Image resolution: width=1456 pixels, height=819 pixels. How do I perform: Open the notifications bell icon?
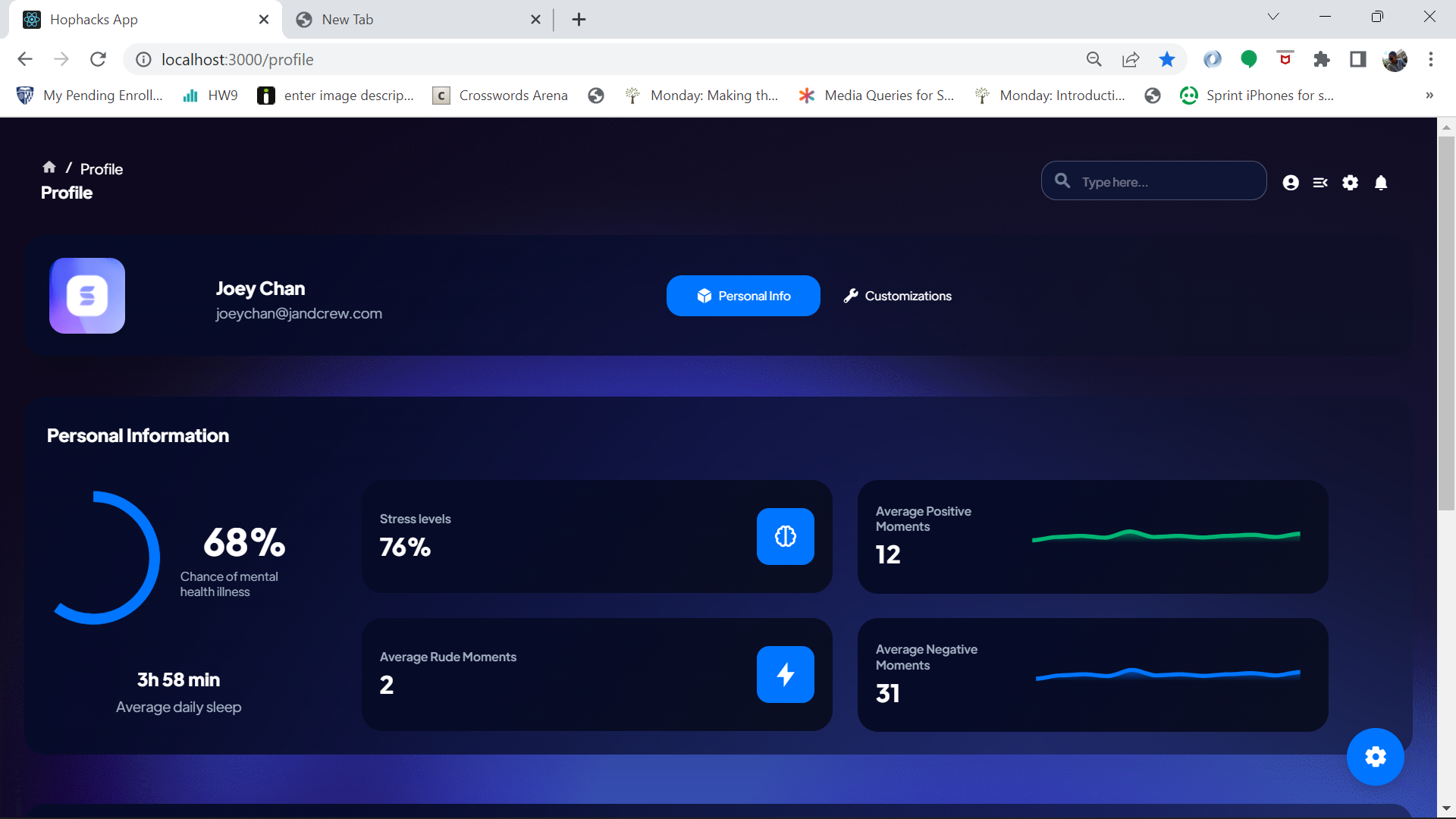(1381, 183)
